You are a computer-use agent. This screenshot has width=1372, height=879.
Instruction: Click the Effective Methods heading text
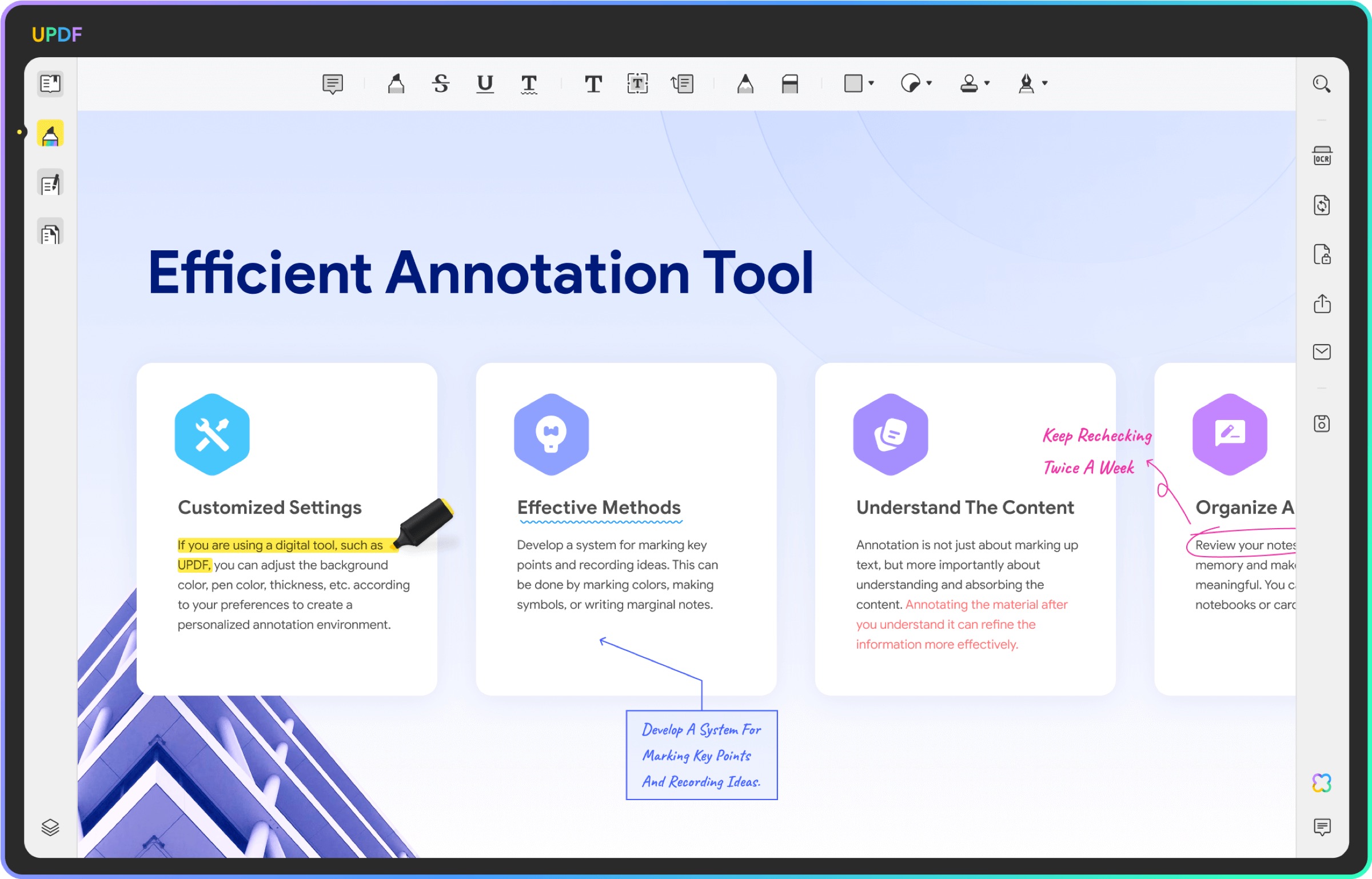599,508
